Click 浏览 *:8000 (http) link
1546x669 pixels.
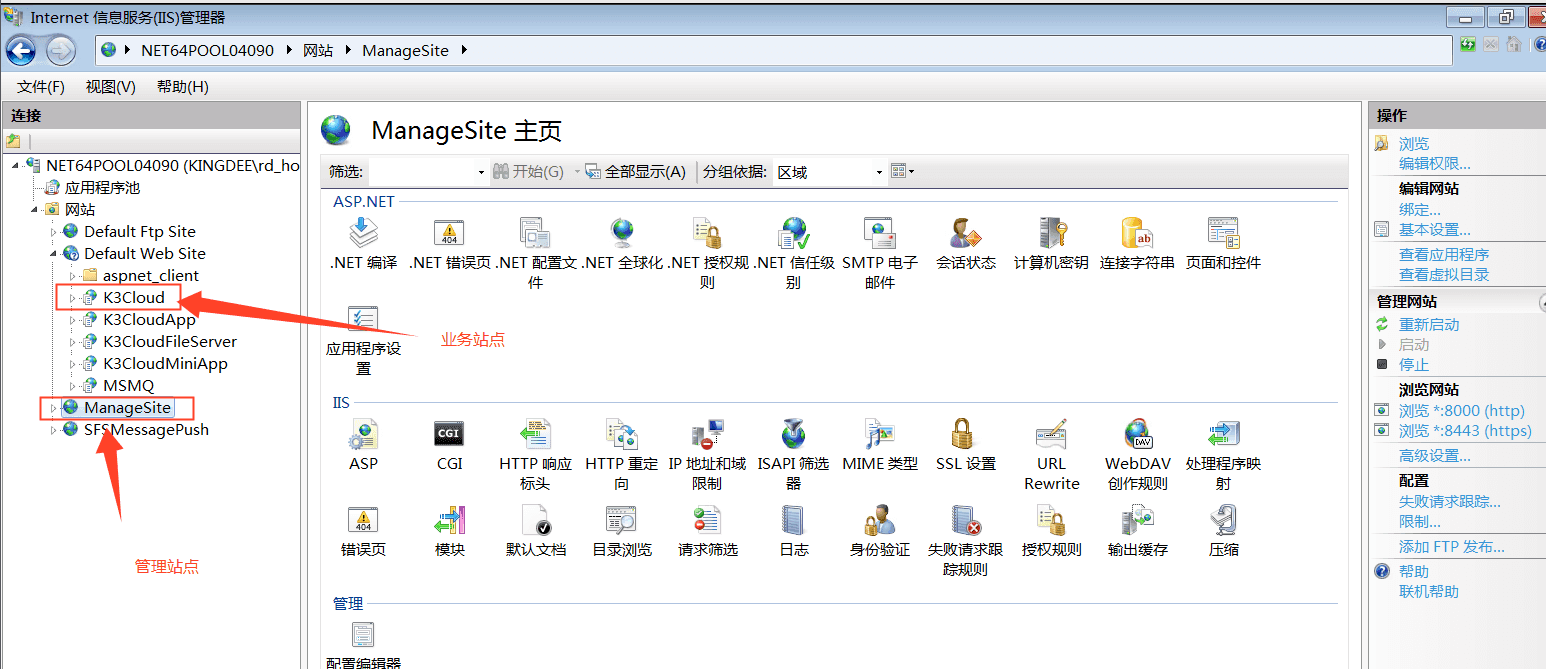click(1461, 411)
